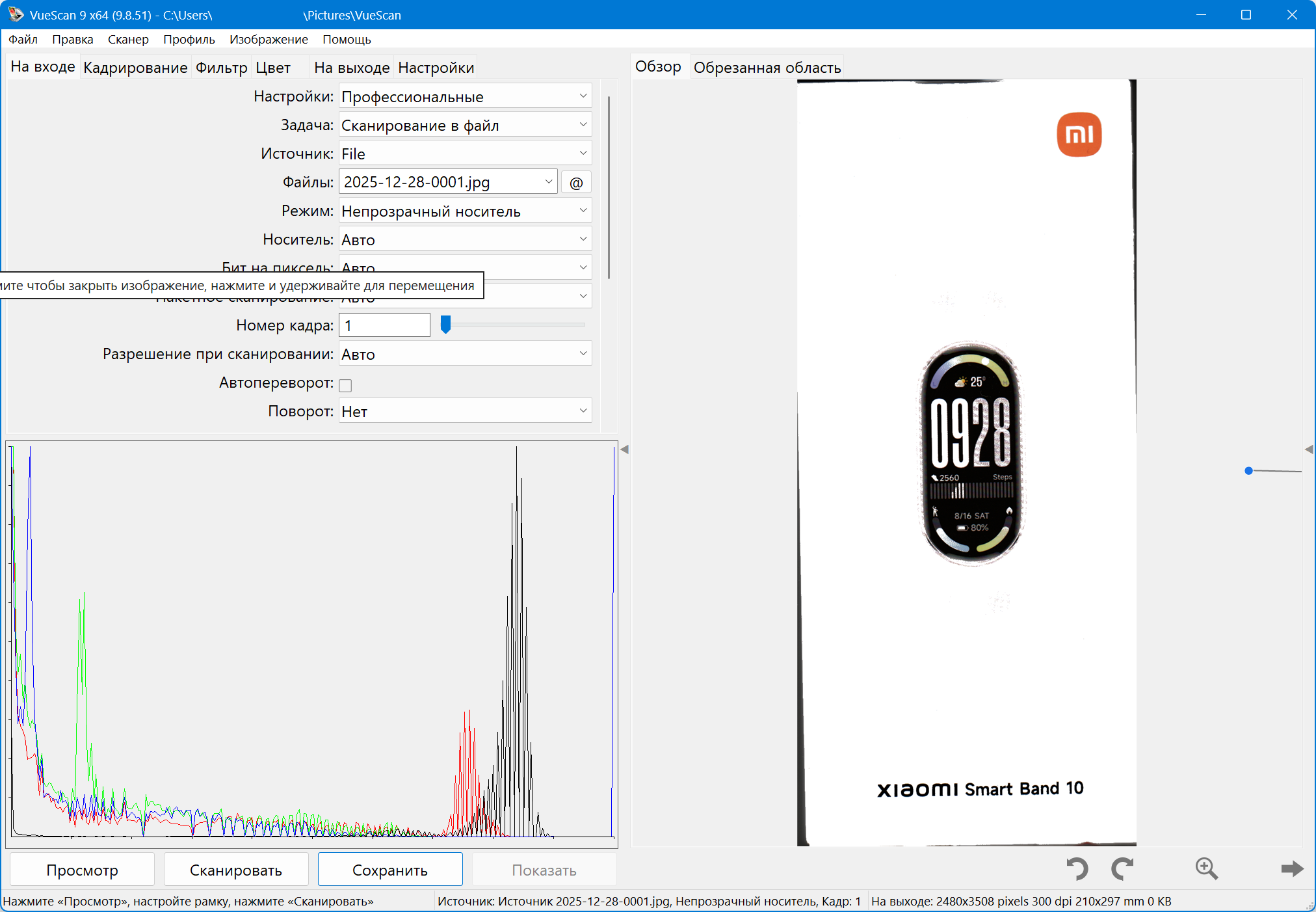
Task: Open the Настройки dropdown showing Профессиональные
Action: click(465, 97)
